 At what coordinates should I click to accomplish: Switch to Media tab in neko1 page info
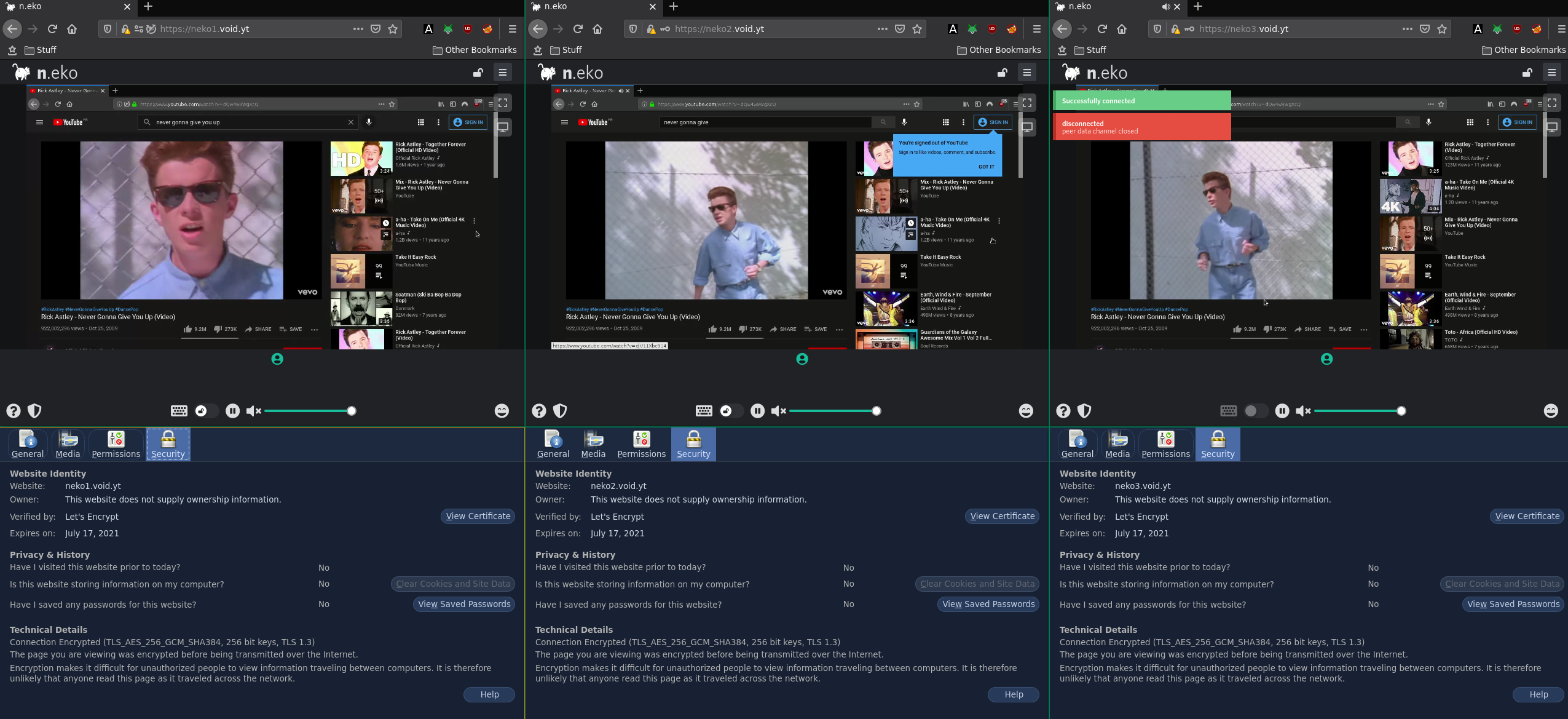tap(68, 444)
